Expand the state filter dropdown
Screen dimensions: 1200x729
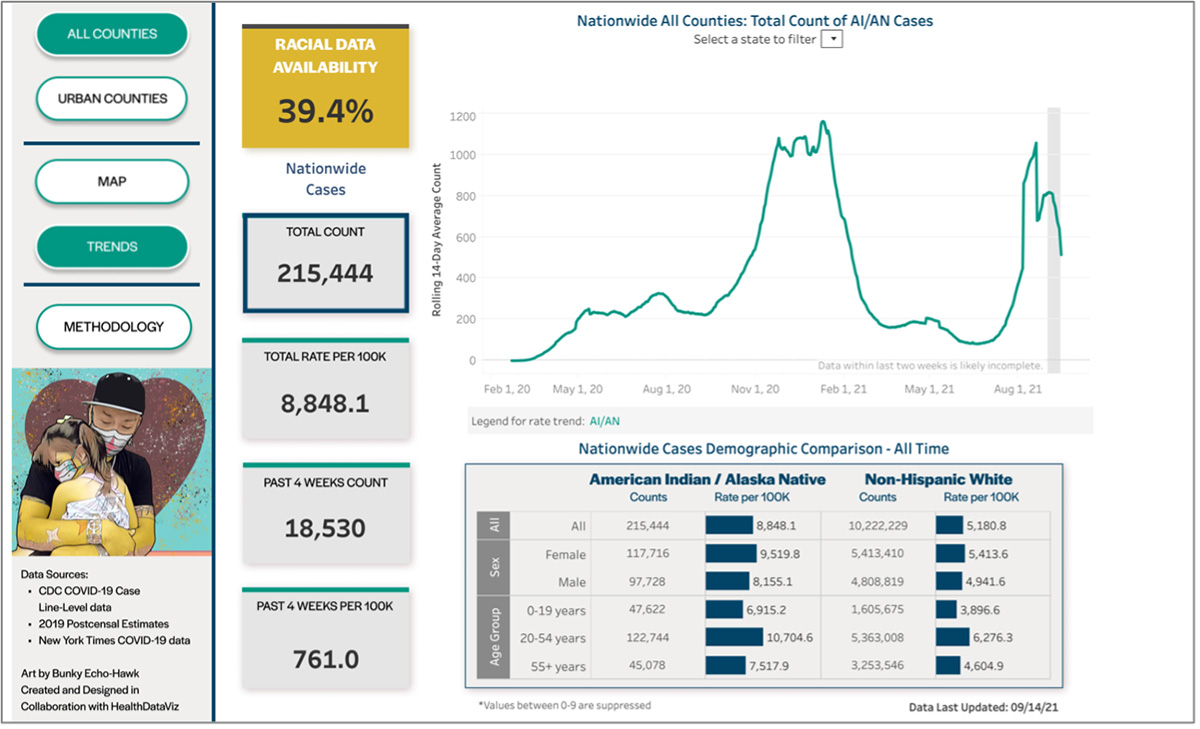tap(832, 40)
